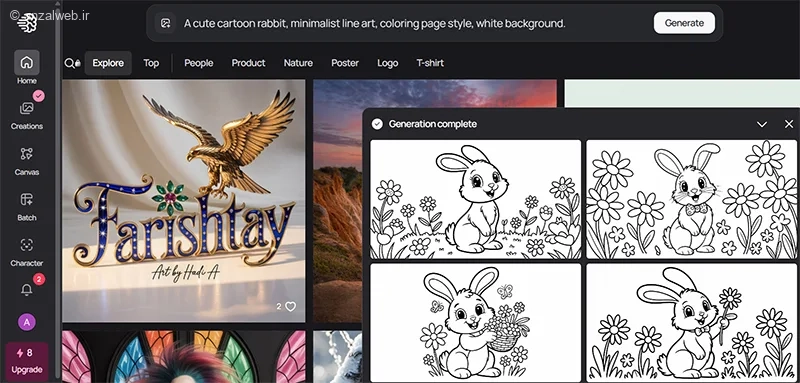Open the Canvas tool

tap(27, 161)
